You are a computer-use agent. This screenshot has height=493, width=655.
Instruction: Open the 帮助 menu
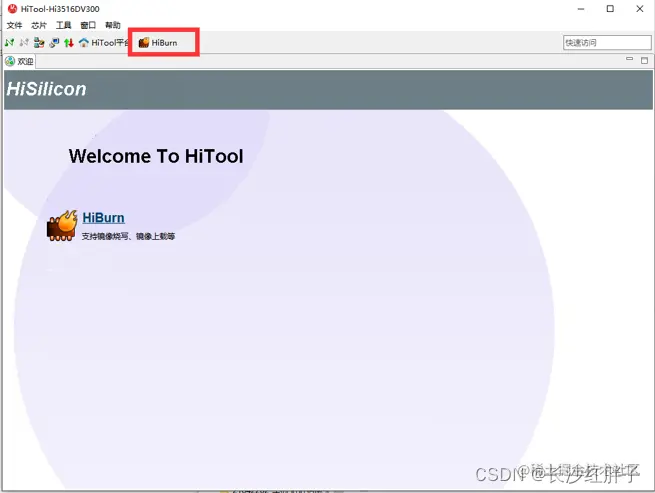[x=113, y=25]
